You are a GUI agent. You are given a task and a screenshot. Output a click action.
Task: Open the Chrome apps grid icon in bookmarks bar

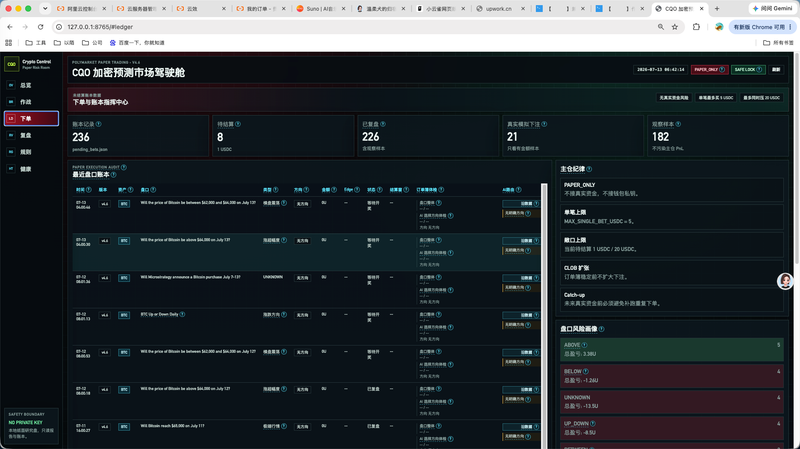coord(8,43)
